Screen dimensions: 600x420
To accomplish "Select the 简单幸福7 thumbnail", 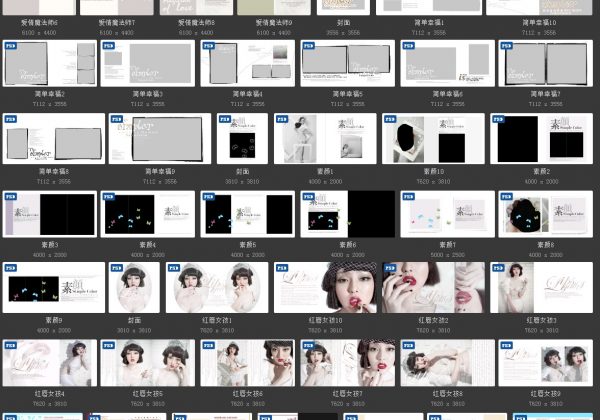I will click(x=545, y=63).
